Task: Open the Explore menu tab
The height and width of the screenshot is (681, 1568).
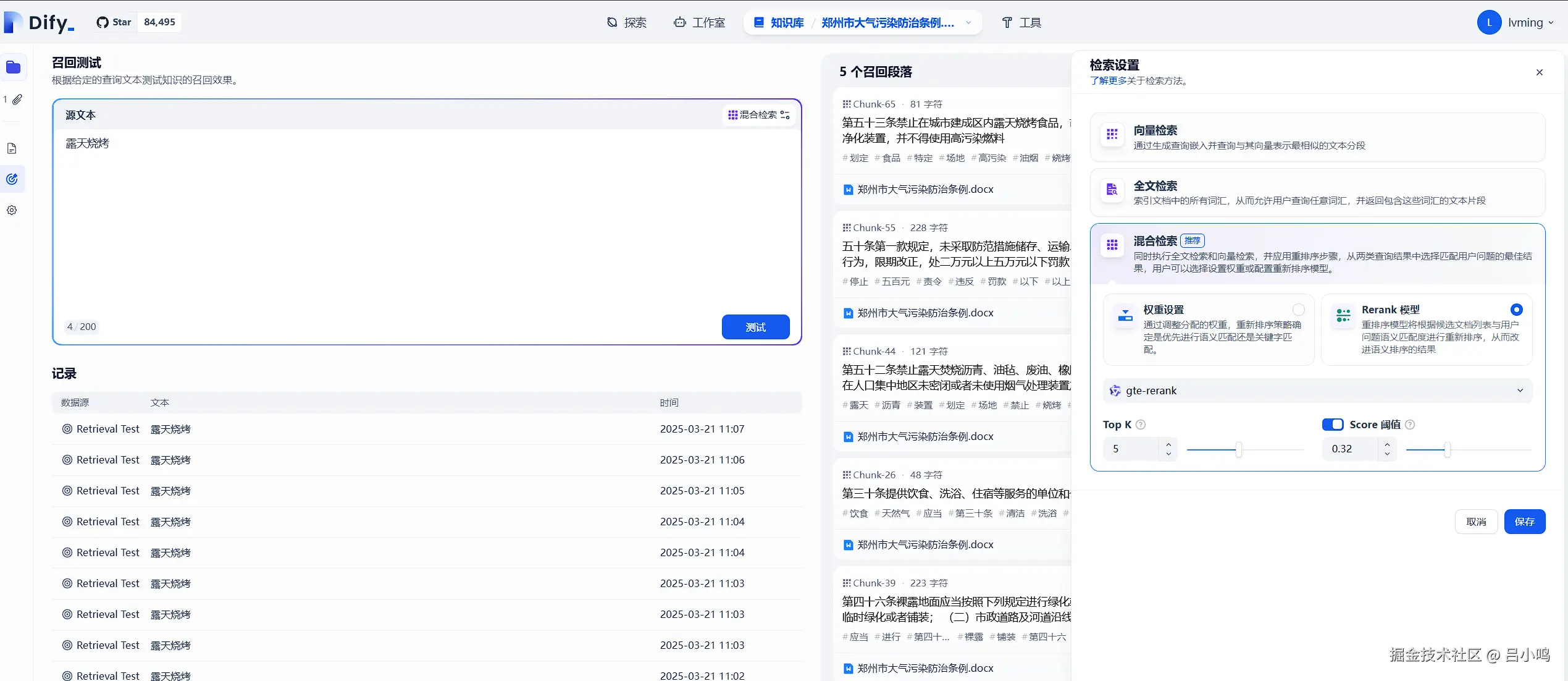Action: click(627, 23)
